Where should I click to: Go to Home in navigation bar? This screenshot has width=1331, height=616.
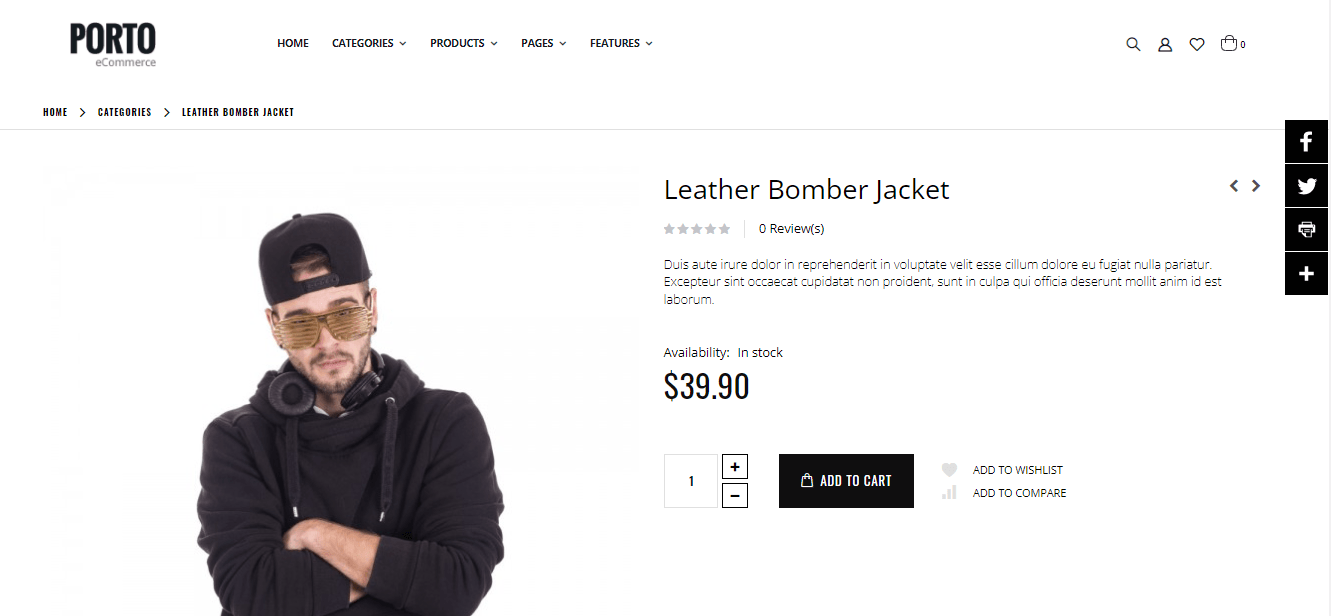pos(293,43)
